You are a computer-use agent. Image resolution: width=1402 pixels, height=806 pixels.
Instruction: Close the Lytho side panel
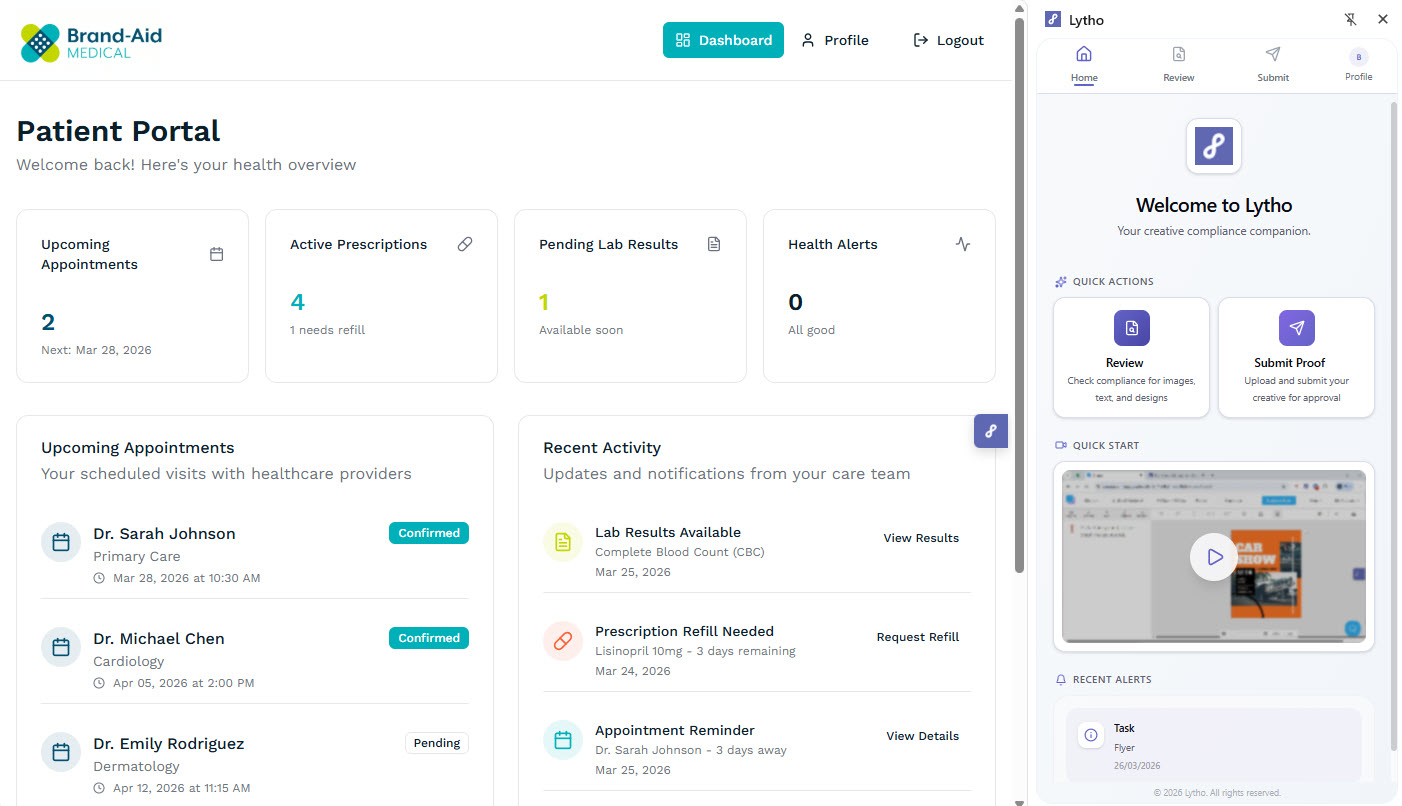tap(1383, 19)
